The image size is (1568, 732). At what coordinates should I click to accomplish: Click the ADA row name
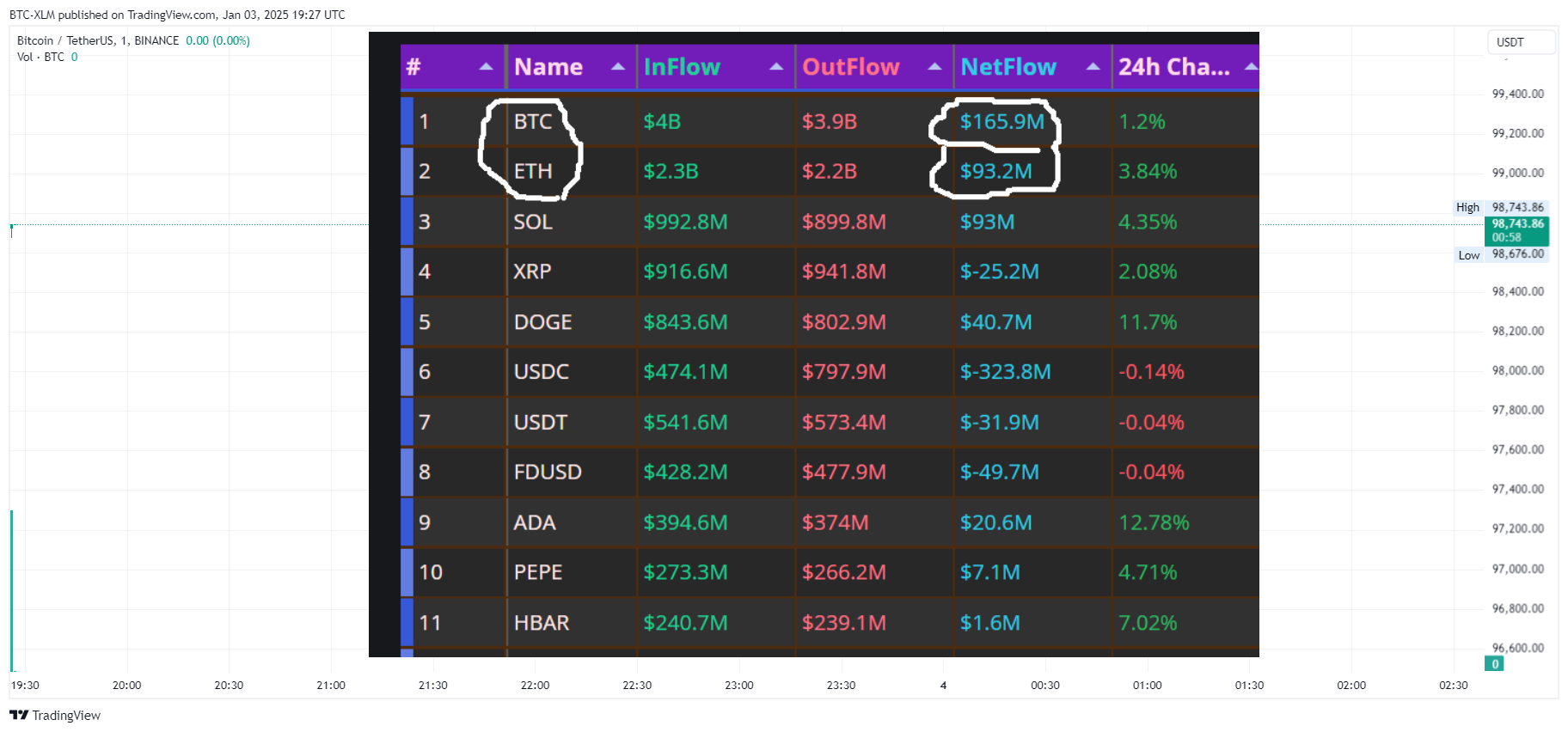[535, 522]
